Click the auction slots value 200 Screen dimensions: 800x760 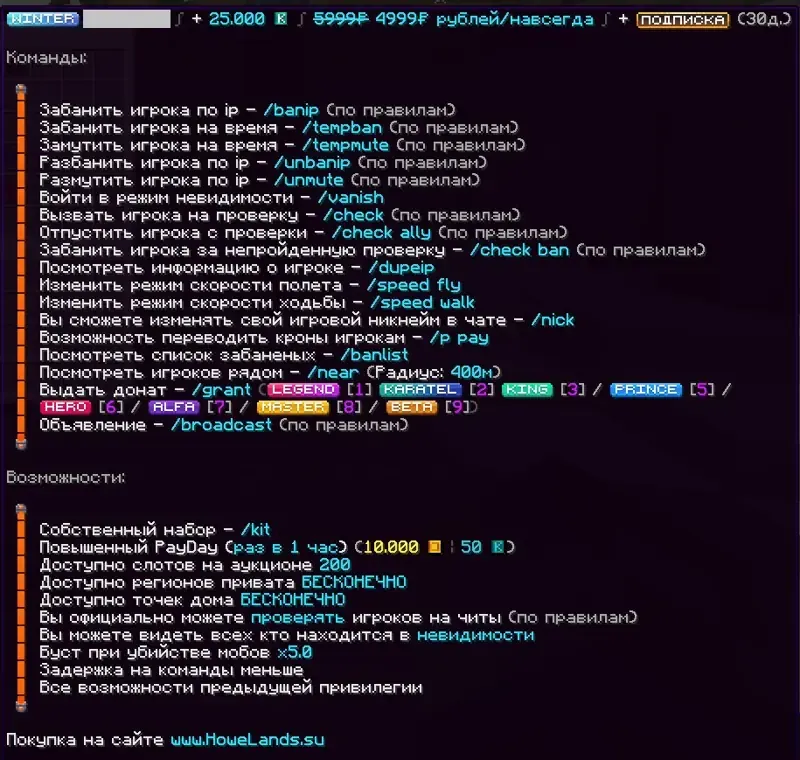335,565
